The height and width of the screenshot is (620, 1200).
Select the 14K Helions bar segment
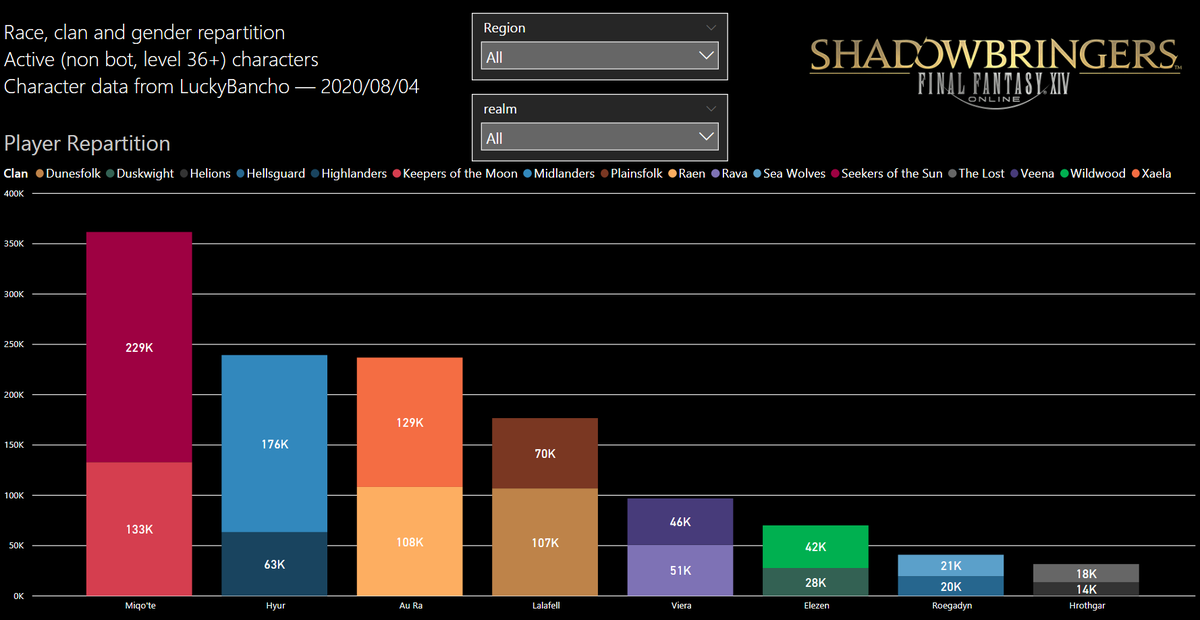1086,589
